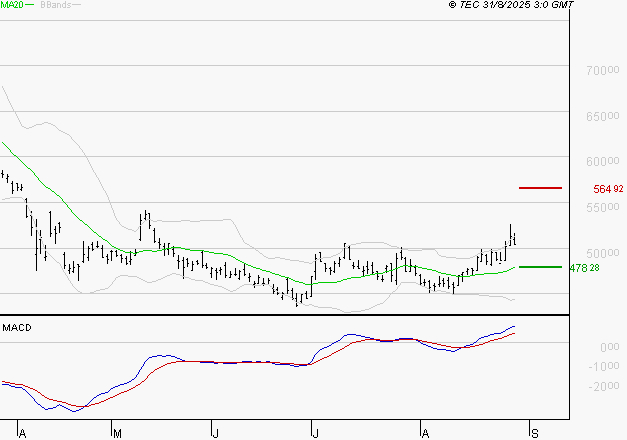
Task: Click the MACD 0.00 axis label
Action: 610,347
